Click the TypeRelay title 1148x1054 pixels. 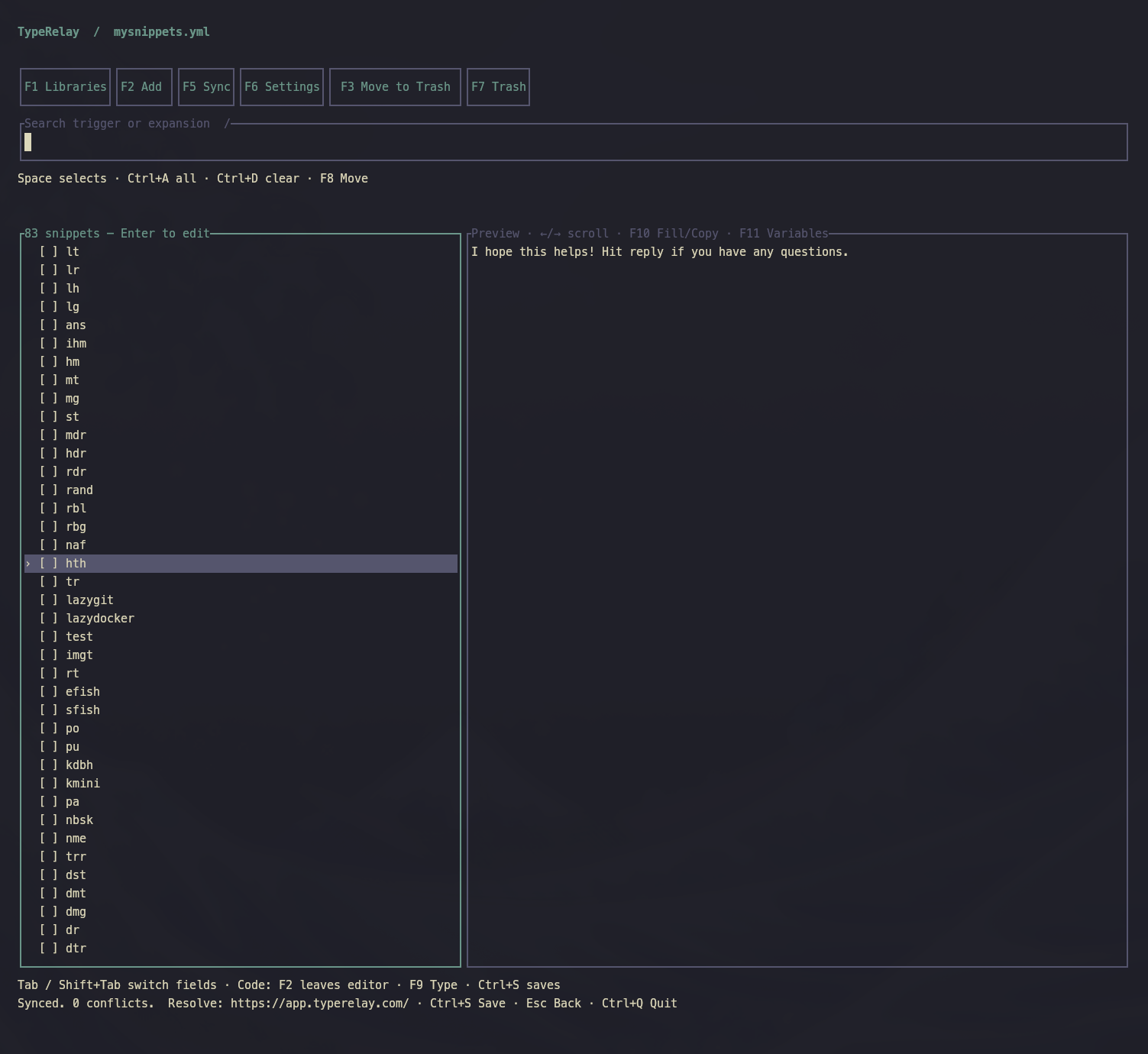click(x=48, y=32)
